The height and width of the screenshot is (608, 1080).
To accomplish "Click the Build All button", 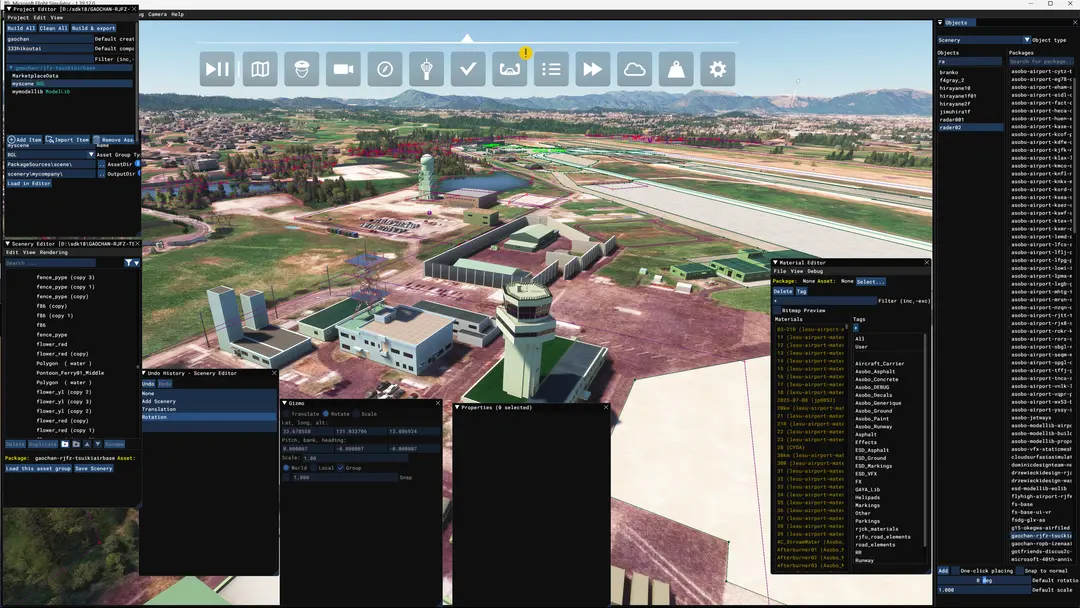I will 21,28.
